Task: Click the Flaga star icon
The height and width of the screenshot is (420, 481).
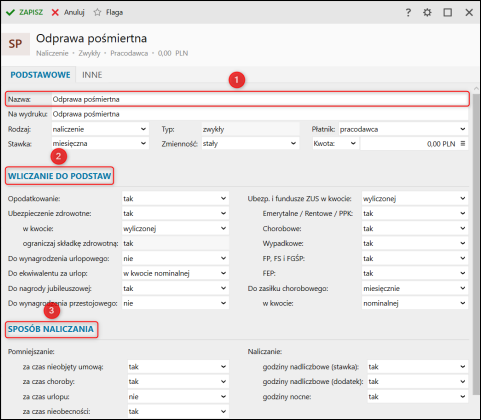Action: click(x=97, y=12)
